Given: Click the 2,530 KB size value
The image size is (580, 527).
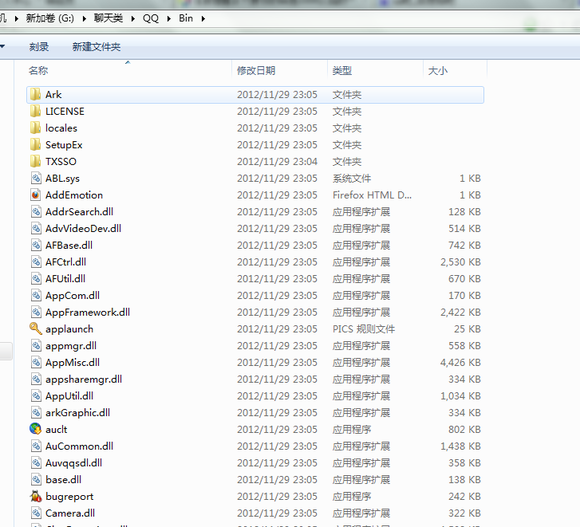Looking at the screenshot, I should click(460, 262).
